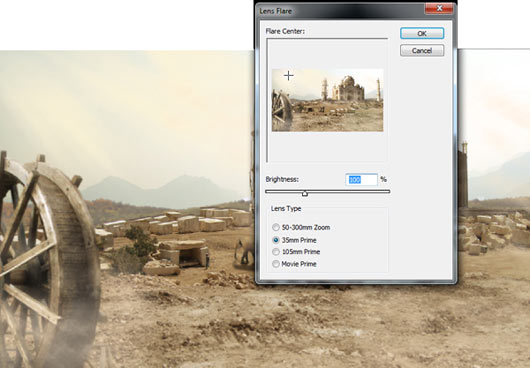
Task: Click the OK button
Action: [x=422, y=33]
